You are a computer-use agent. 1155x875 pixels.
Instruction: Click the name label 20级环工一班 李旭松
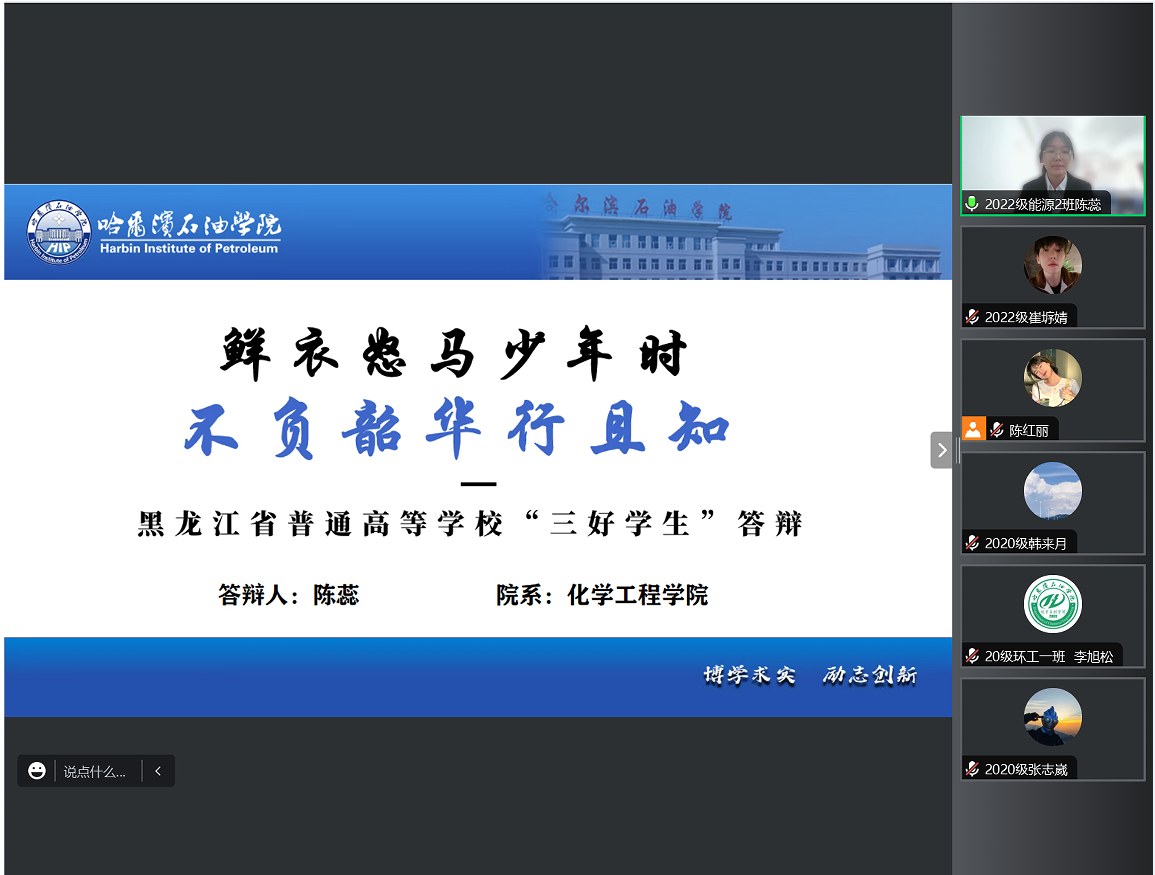point(1048,656)
